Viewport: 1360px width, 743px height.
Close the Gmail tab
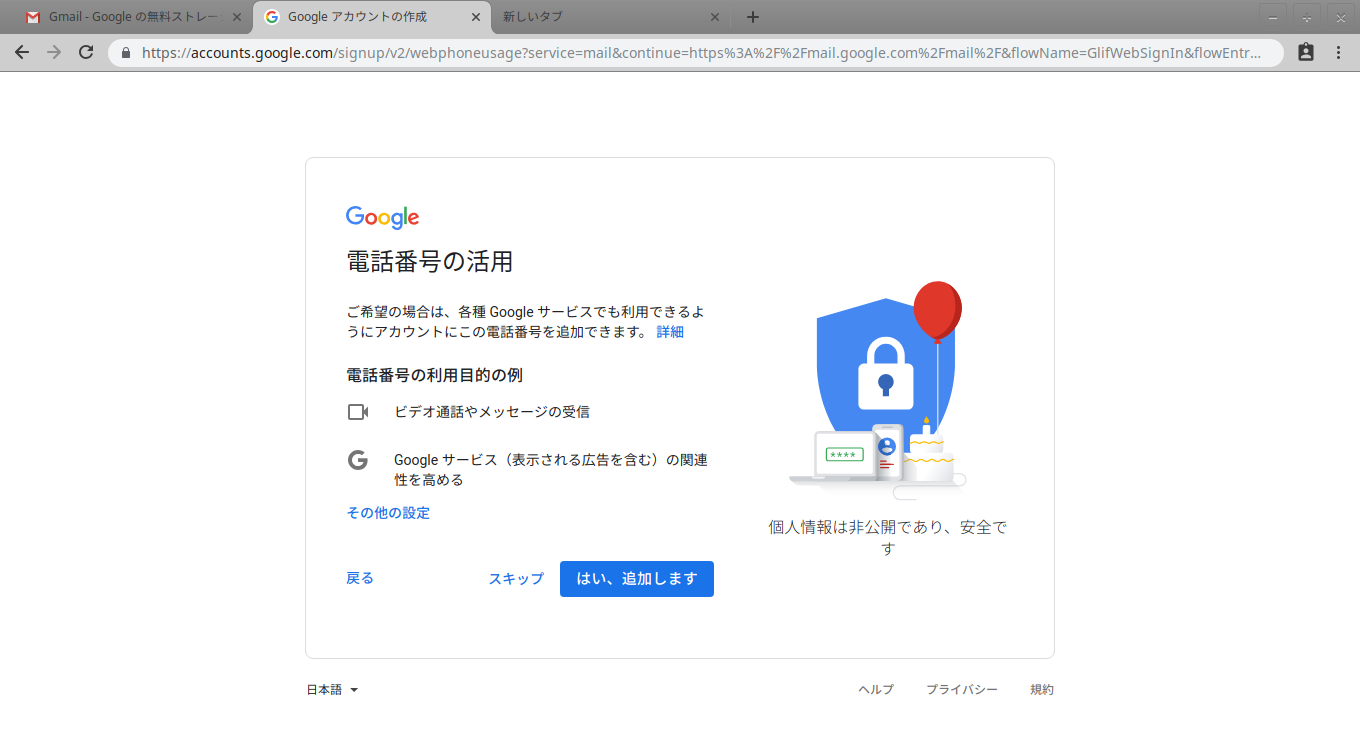pos(236,17)
